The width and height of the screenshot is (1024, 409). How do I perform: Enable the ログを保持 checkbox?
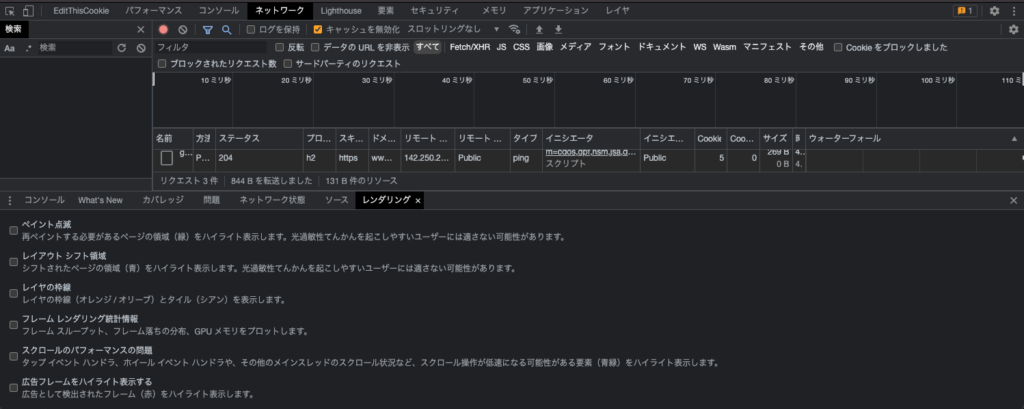pos(252,29)
